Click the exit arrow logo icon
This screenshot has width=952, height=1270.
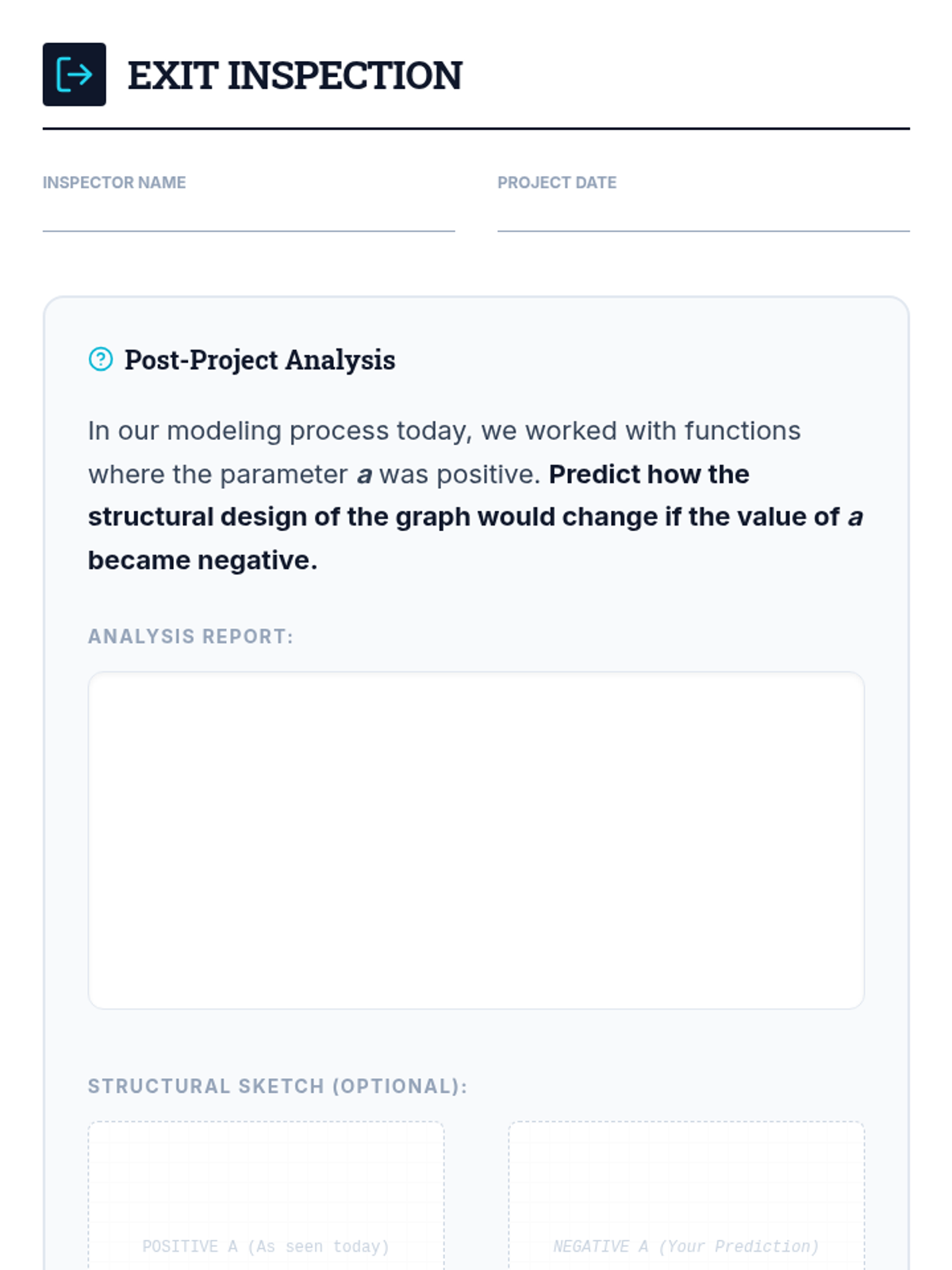[x=74, y=75]
